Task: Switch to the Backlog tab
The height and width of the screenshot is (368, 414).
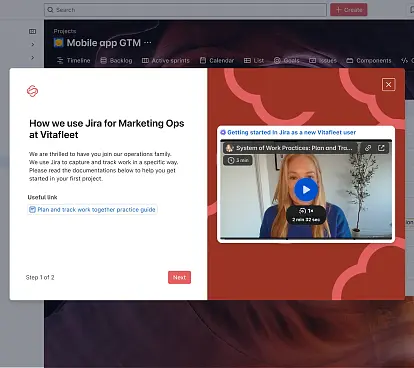Action: point(116,60)
